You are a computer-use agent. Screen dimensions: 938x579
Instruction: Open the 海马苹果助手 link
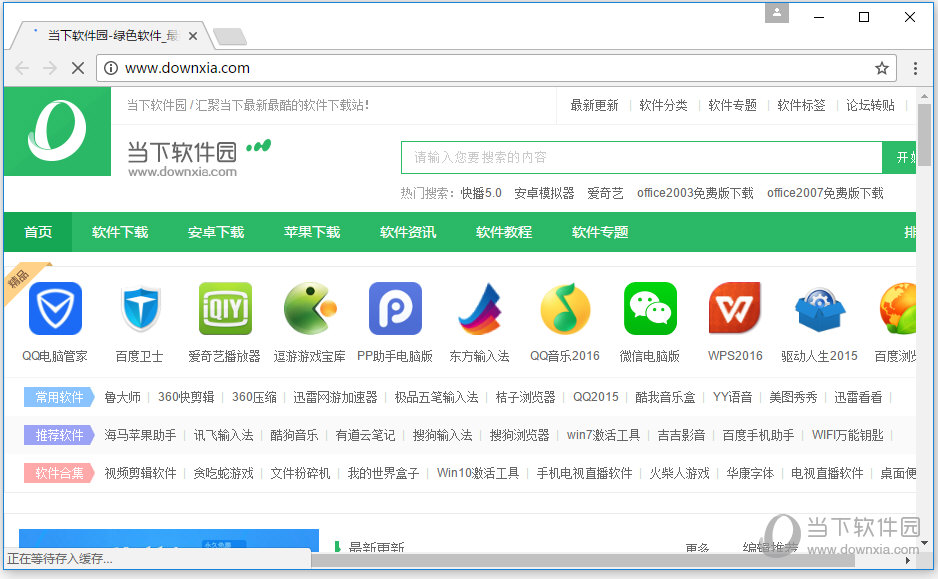coord(141,435)
